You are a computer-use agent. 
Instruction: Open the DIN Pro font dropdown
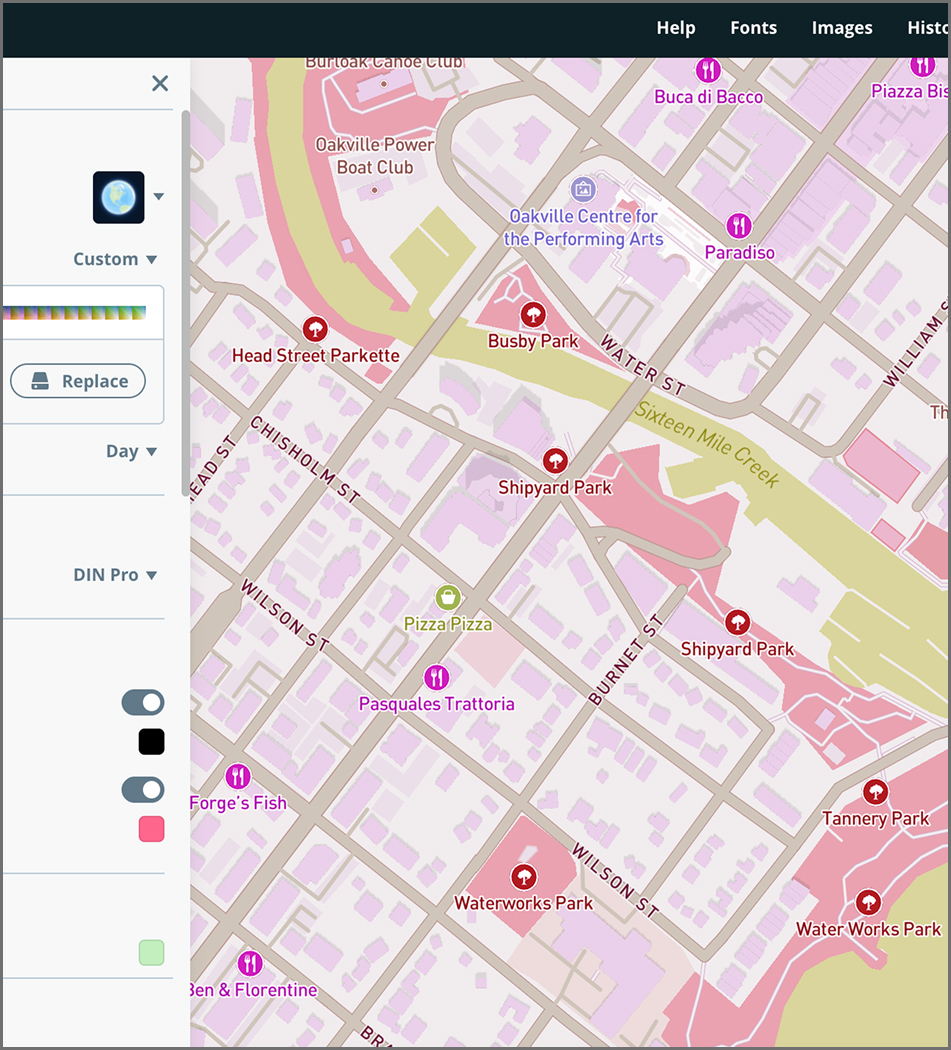pyautogui.click(x=115, y=574)
